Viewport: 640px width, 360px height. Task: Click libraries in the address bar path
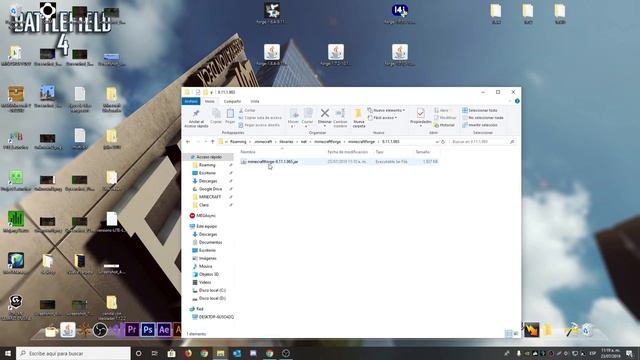286,142
